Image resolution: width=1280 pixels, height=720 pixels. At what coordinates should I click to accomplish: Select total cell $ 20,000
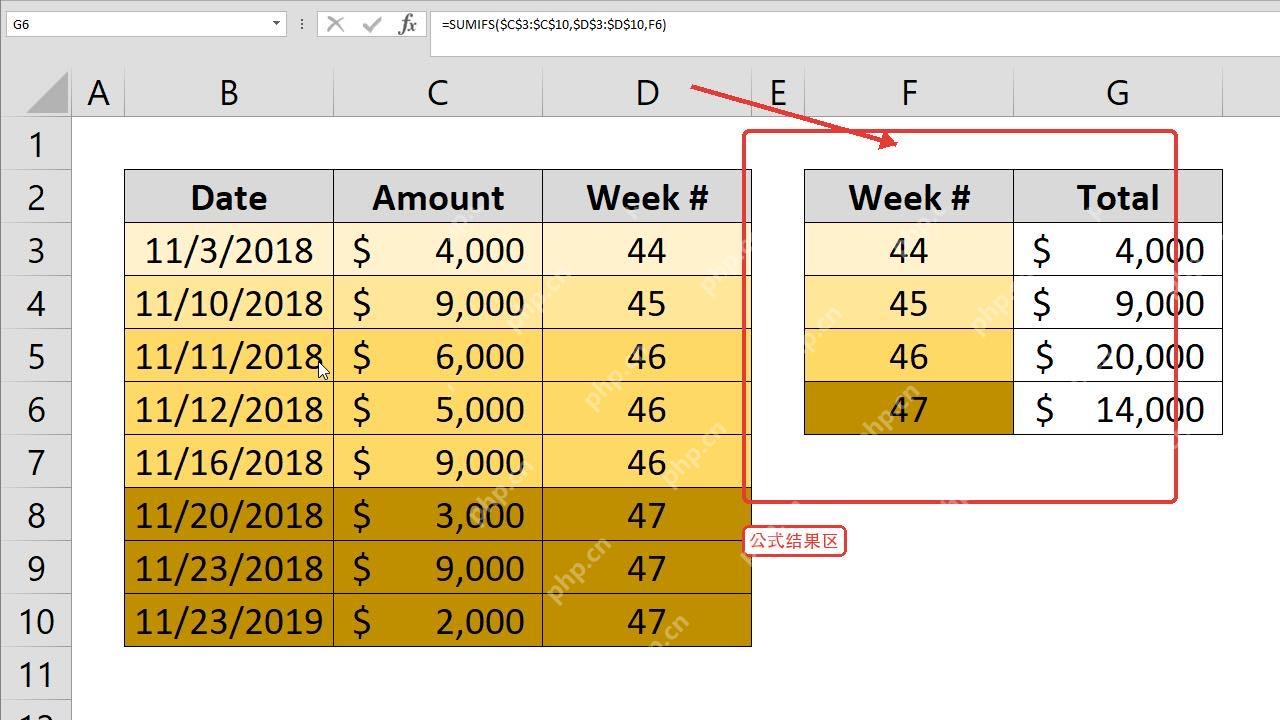1118,356
